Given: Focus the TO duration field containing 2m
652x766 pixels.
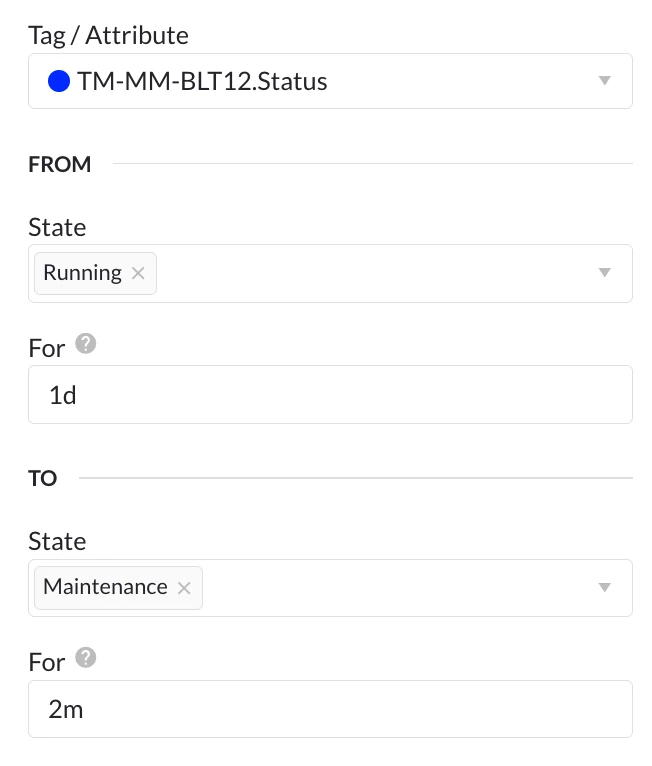Looking at the screenshot, I should click(x=330, y=709).
